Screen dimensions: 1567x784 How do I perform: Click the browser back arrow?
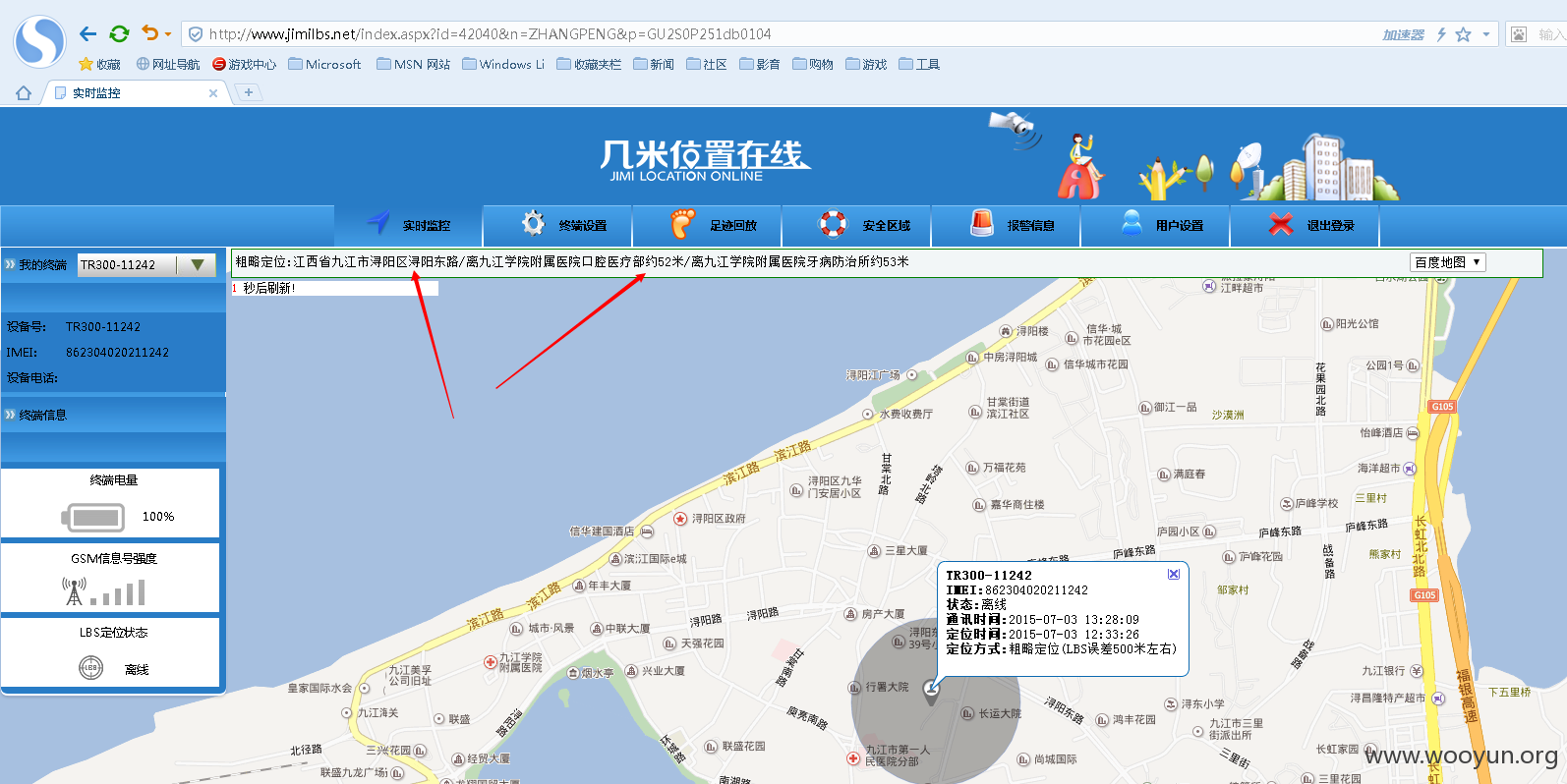tap(87, 33)
